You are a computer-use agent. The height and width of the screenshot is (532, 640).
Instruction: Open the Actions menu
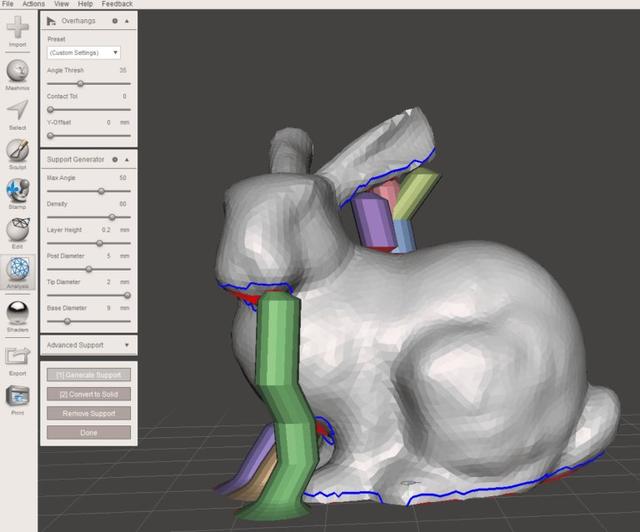click(x=33, y=4)
